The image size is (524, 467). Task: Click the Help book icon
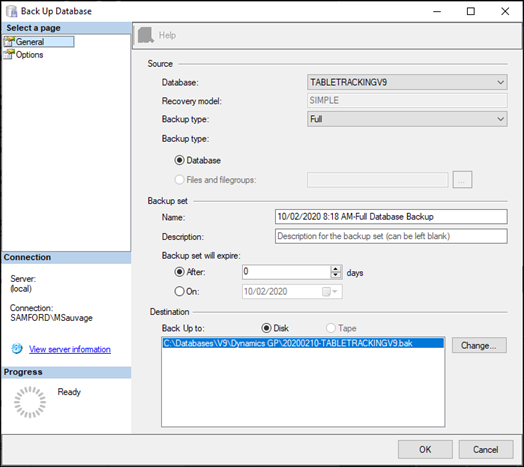coord(145,35)
